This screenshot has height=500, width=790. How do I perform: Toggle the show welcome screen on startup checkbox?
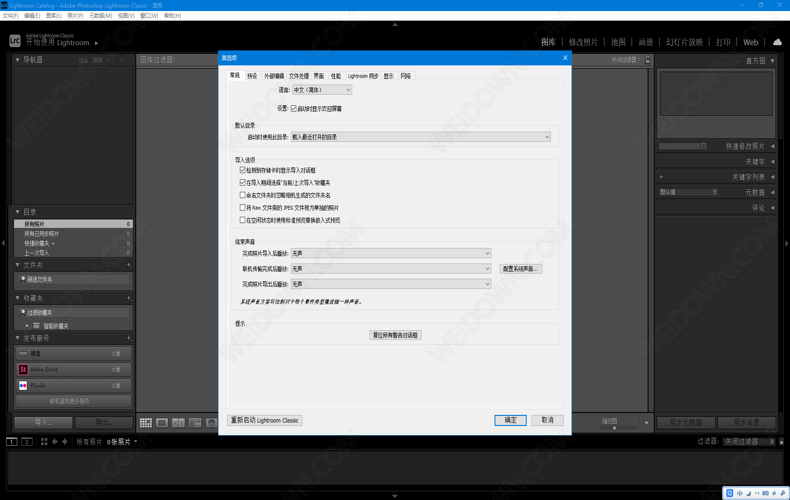click(293, 108)
